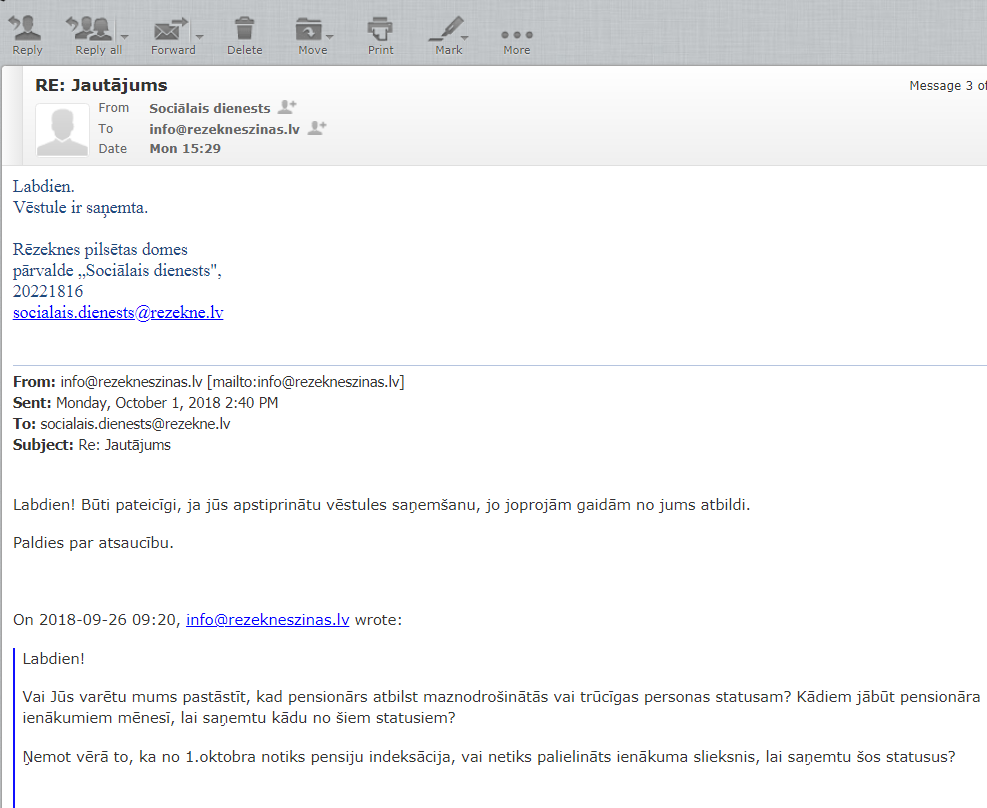
Task: Click 'On 2018-09-26 09:20' quote header text
Action: [x=98, y=620]
